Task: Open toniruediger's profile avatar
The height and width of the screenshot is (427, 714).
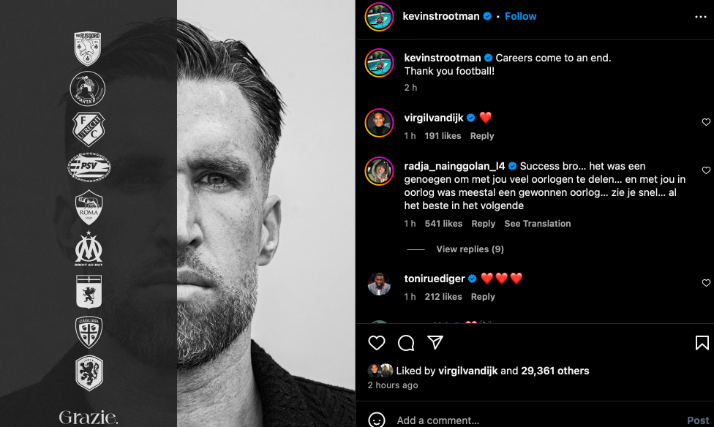Action: (x=379, y=284)
